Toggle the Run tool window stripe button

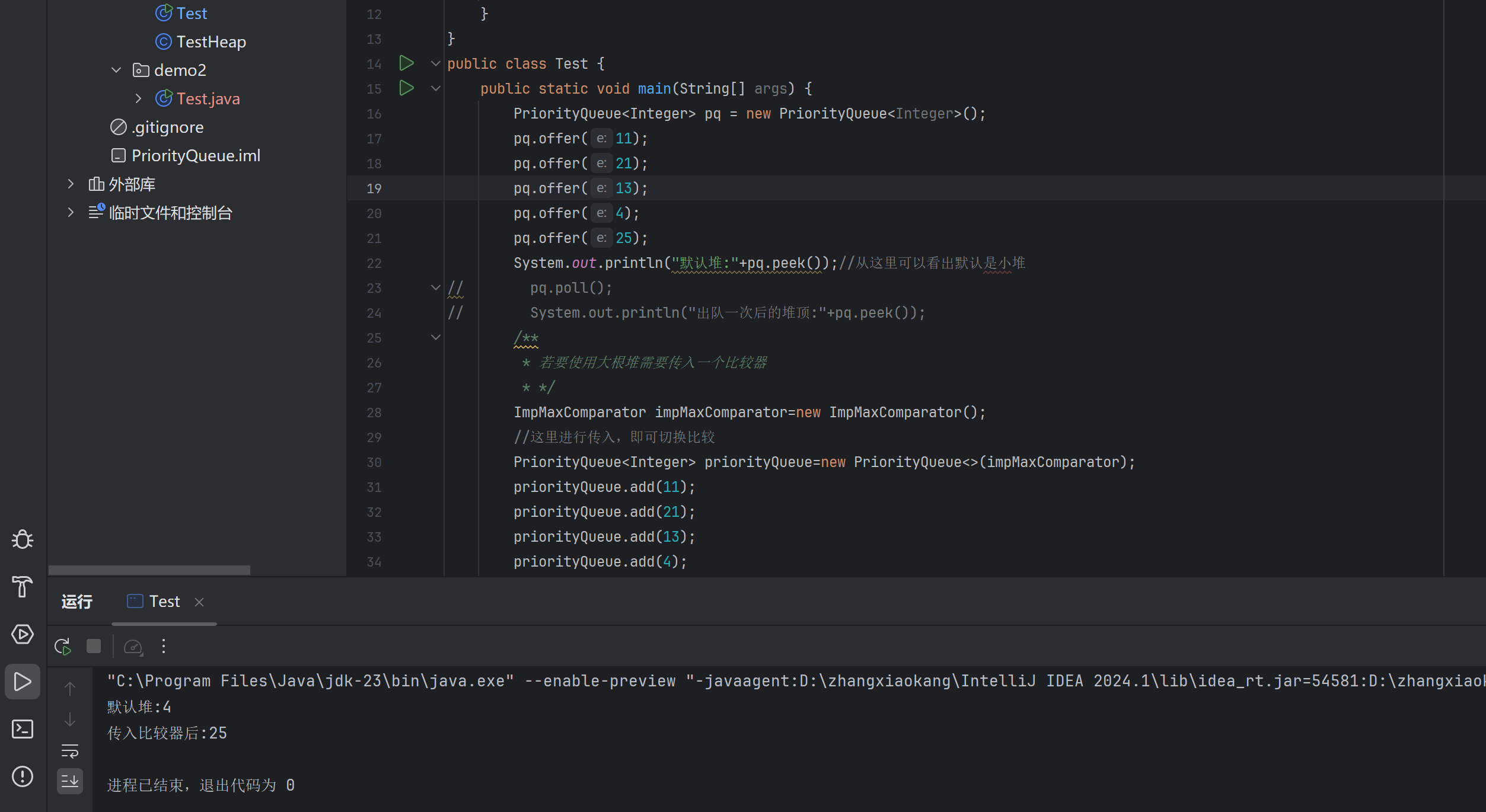click(22, 682)
